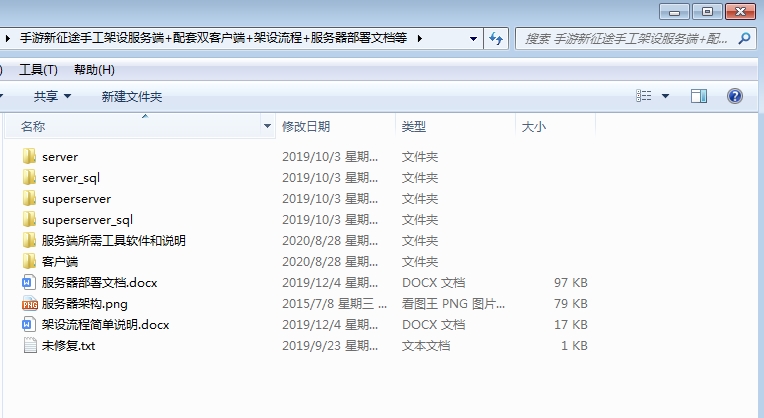Click the server folder icon
764x418 pixels.
point(29,157)
